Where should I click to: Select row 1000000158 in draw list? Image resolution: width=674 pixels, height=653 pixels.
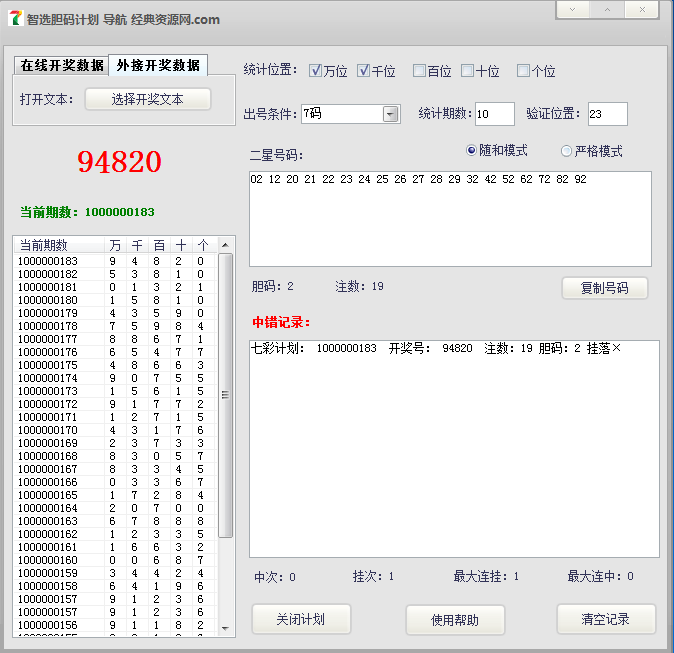coord(115,586)
